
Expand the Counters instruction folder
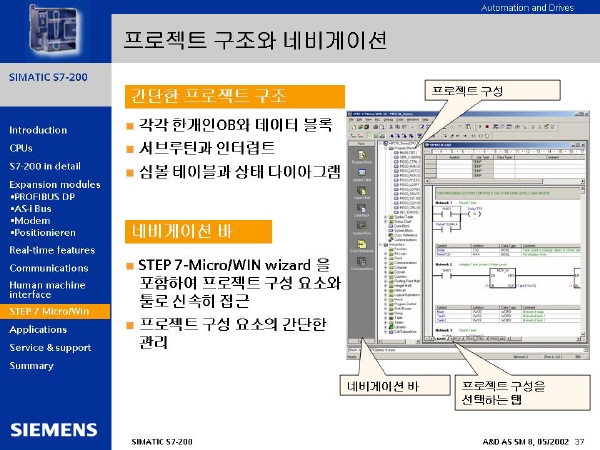coord(385,277)
